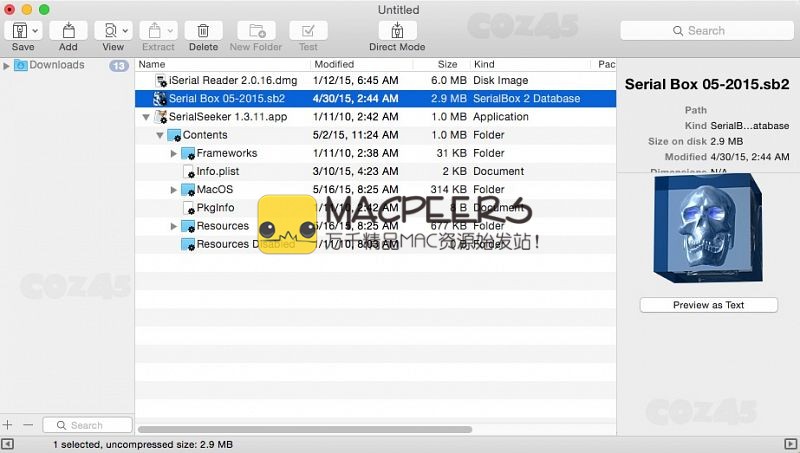Click the horizontal scrollbar of file list
Viewport: 800px width, 453px height.
pos(305,429)
